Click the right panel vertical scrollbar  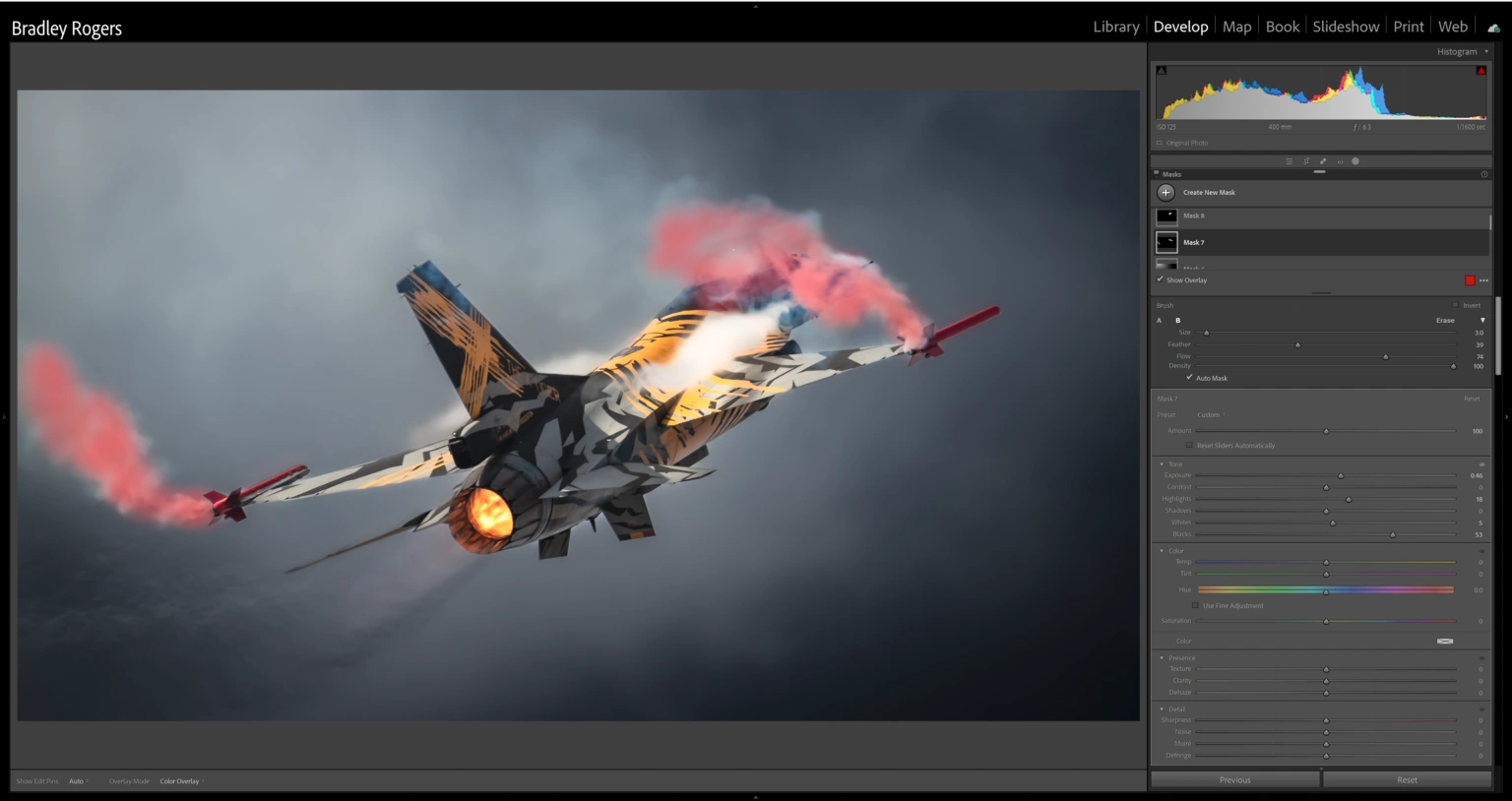(1498, 335)
